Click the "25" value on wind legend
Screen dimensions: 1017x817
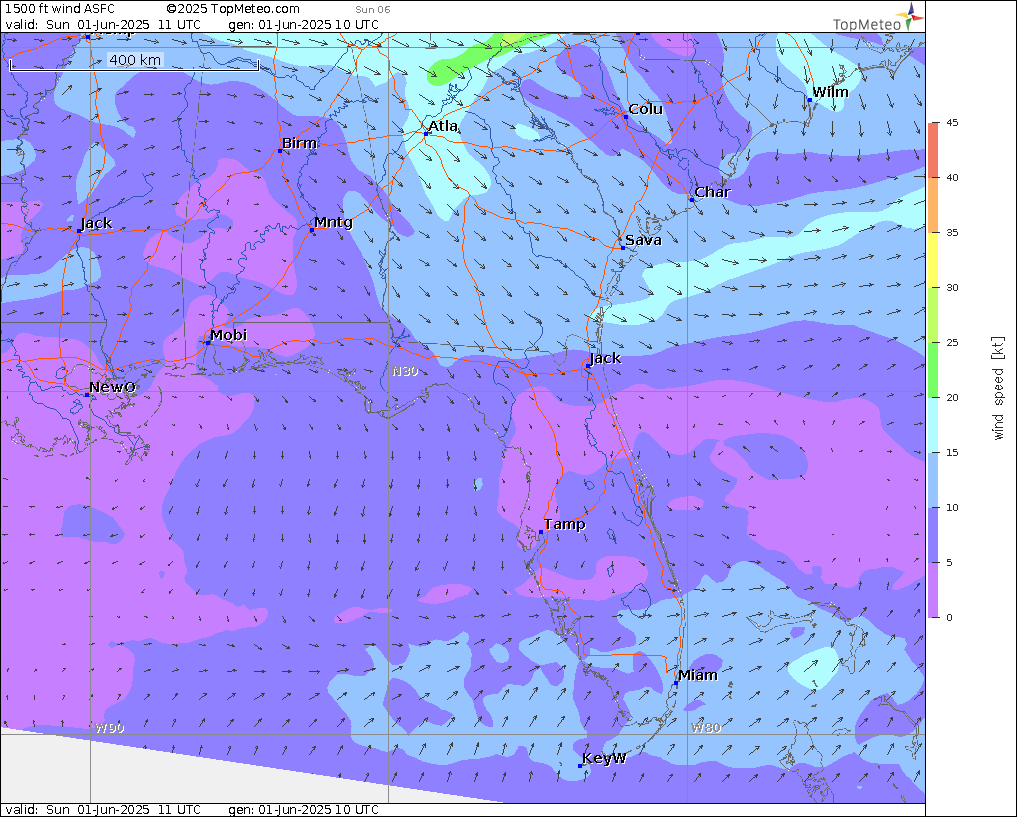[952, 342]
